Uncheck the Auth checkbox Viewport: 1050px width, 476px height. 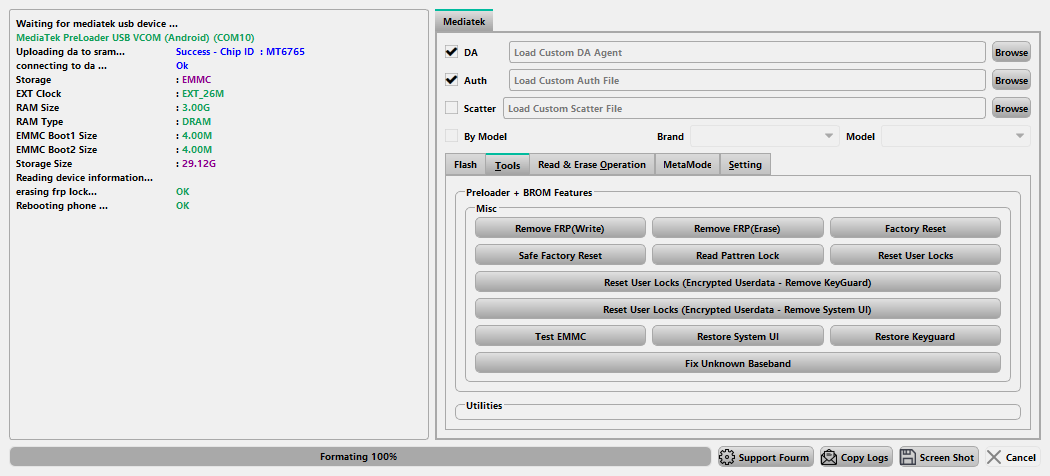click(x=451, y=80)
